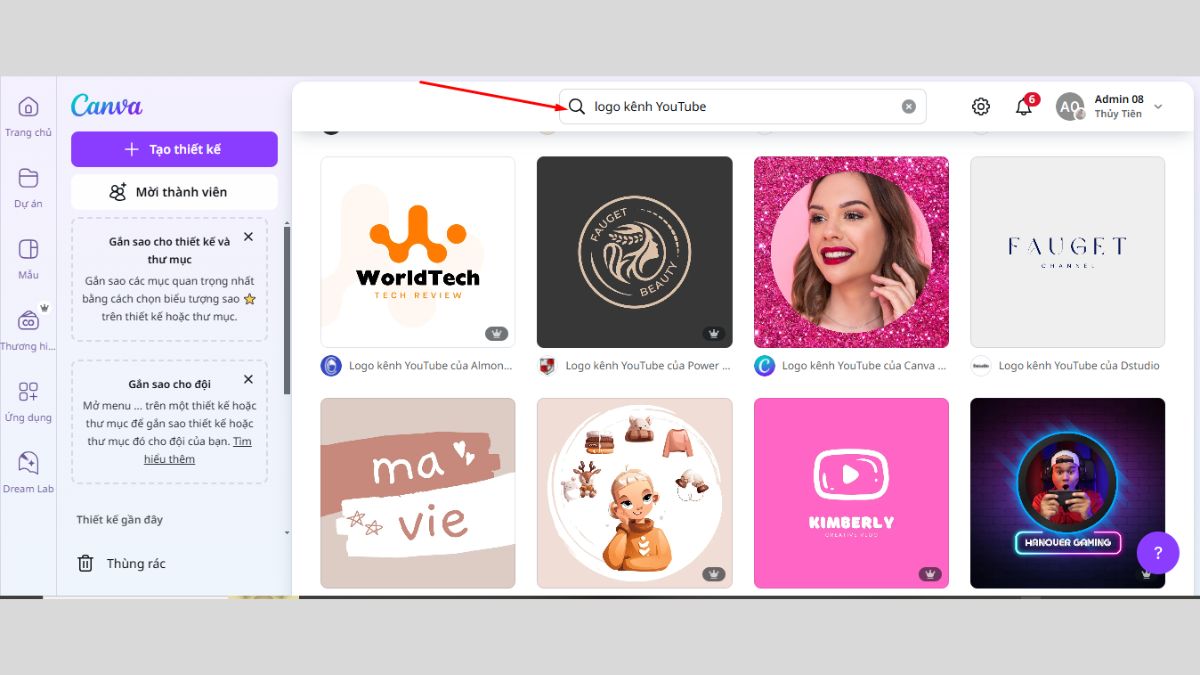
Task: Open notifications bell icon
Action: point(1024,107)
